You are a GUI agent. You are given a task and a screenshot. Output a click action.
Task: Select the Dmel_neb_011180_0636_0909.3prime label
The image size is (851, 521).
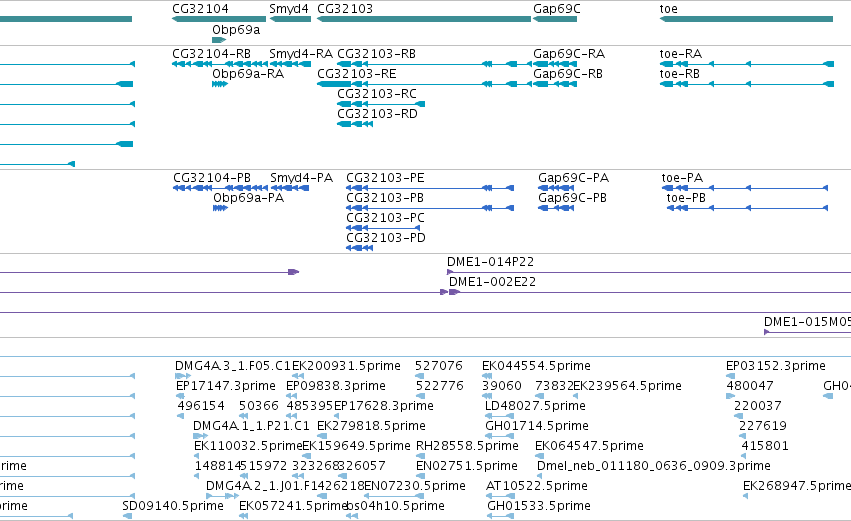653,466
